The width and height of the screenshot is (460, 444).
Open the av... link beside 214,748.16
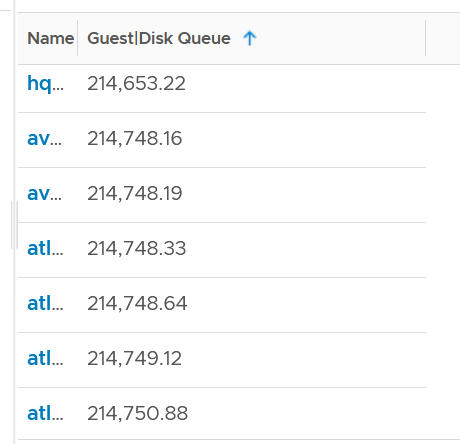point(44,138)
